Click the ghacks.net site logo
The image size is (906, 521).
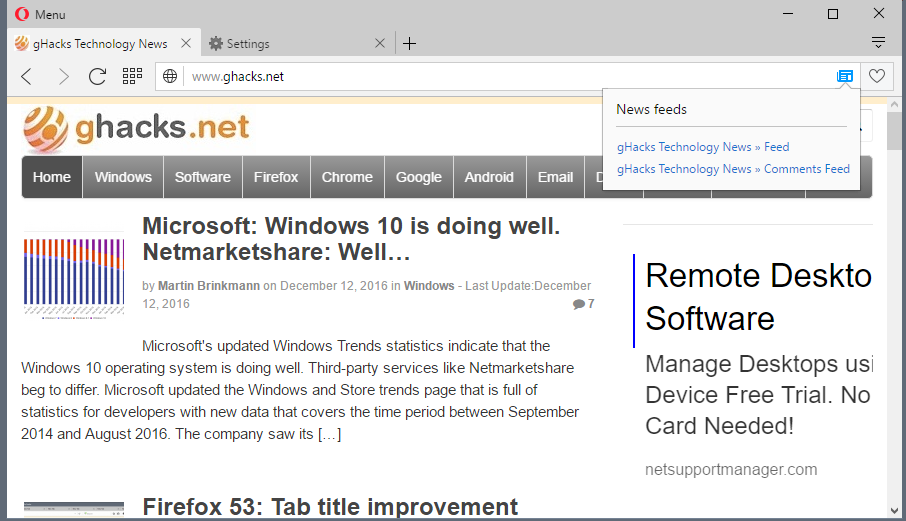point(136,128)
